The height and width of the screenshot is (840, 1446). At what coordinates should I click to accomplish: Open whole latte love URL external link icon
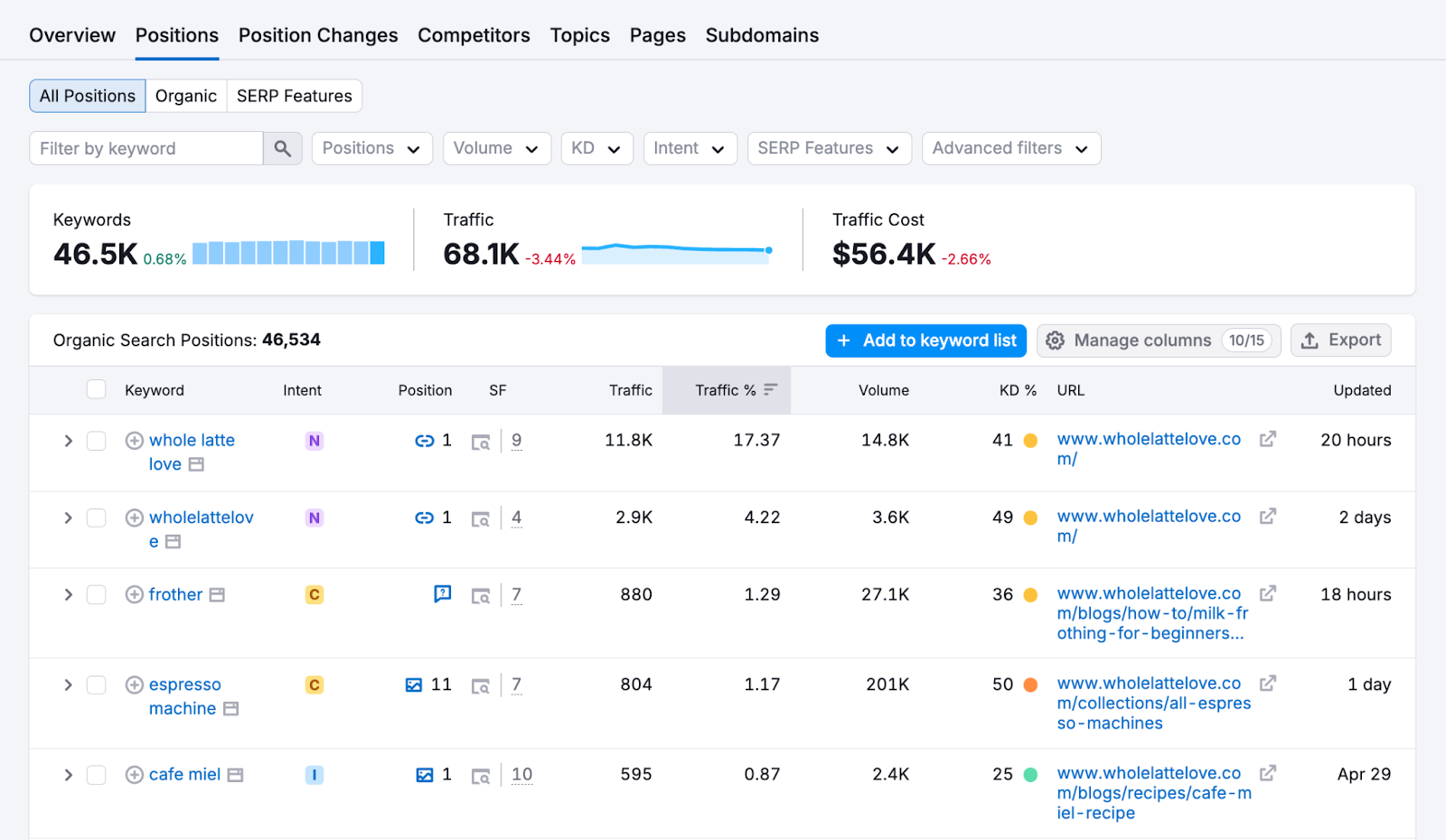coord(1268,438)
